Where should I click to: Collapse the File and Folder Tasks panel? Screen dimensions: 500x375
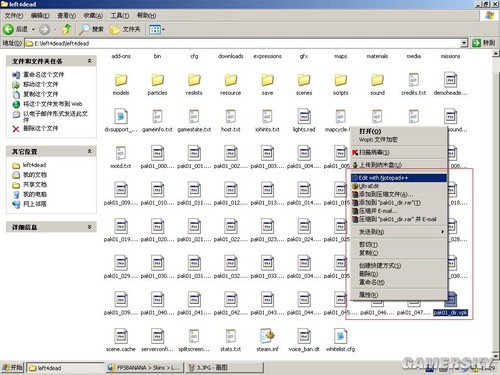[89, 61]
